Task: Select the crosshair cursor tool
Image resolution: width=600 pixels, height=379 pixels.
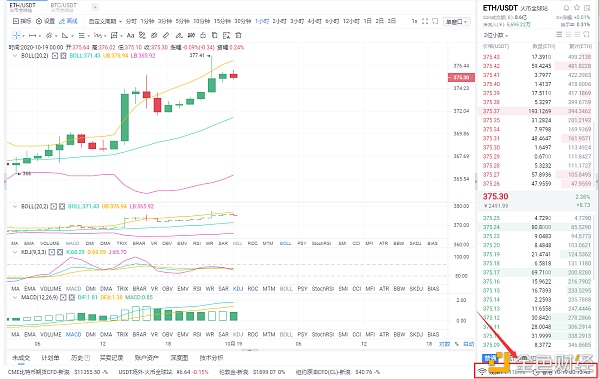Action: pyautogui.click(x=16, y=36)
